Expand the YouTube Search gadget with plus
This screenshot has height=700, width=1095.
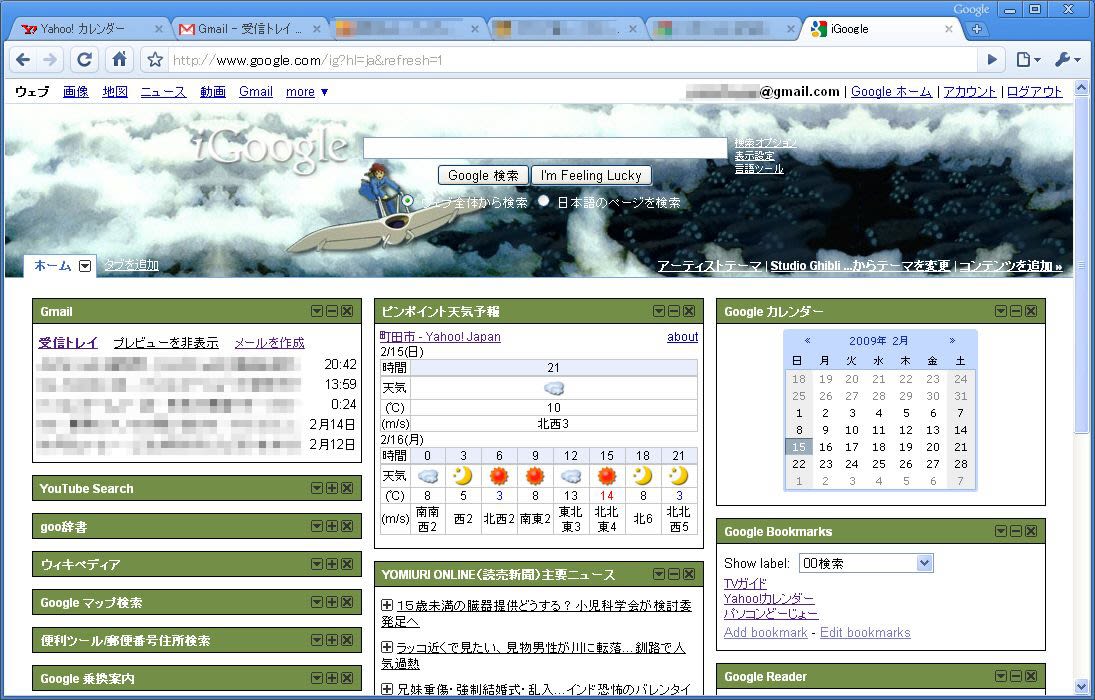(x=332, y=488)
